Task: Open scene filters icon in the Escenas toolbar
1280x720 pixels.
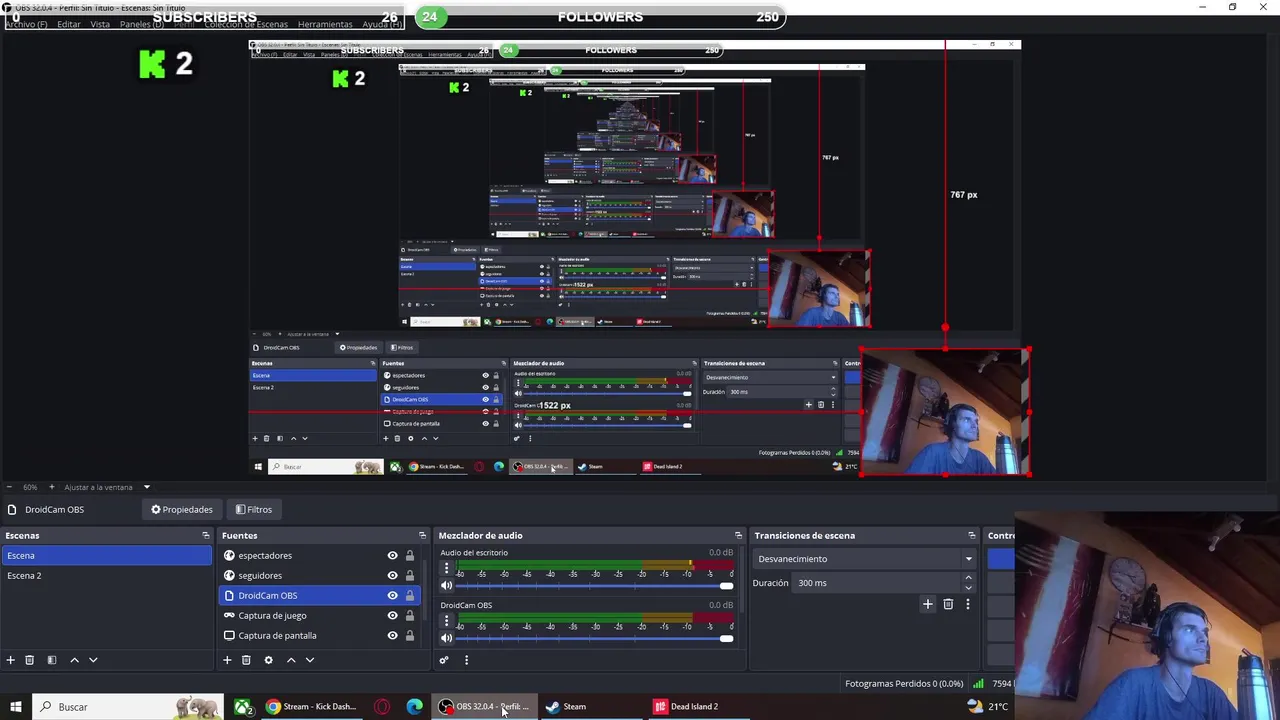Action: (52, 660)
